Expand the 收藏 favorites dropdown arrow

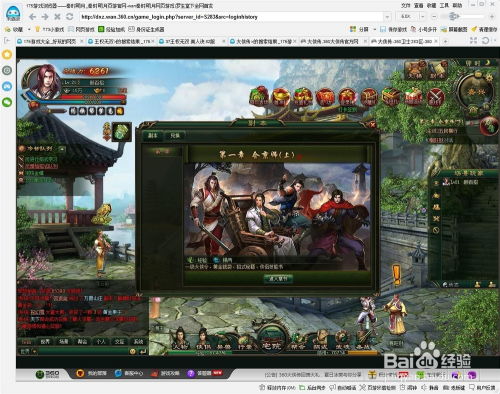(29, 29)
